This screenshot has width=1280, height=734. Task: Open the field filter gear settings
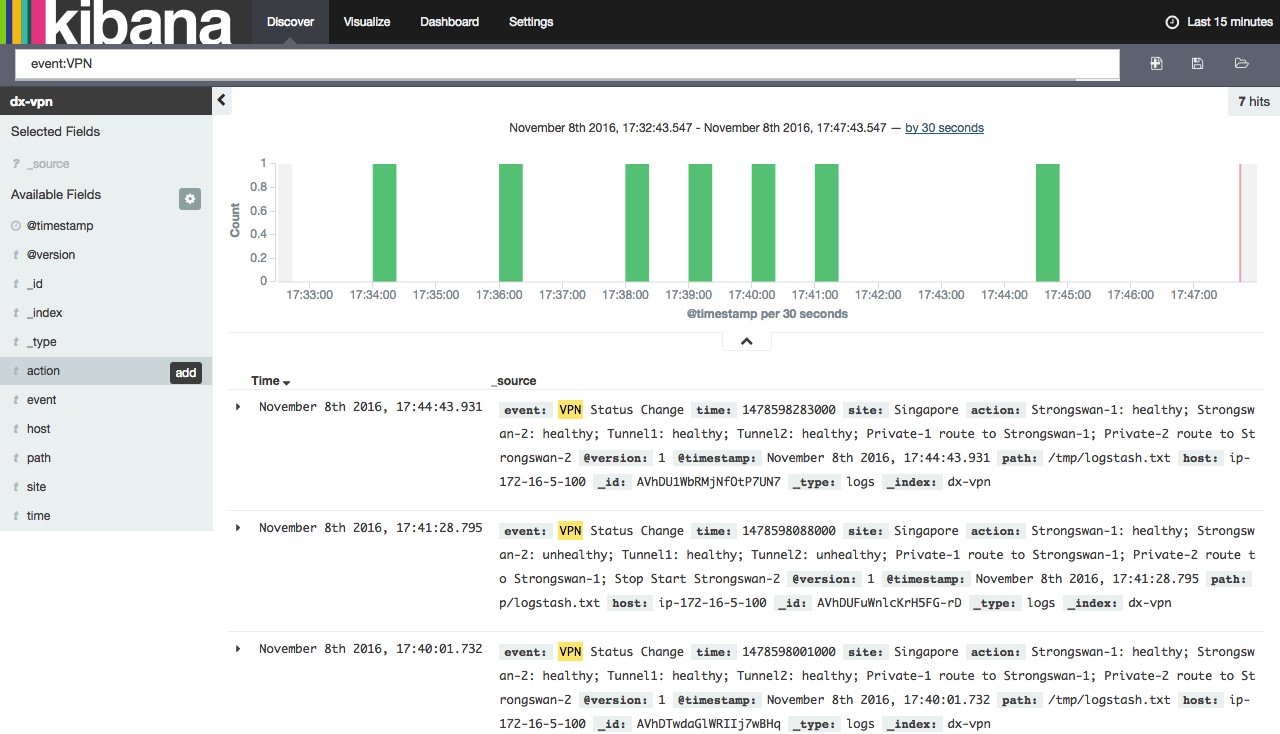click(190, 198)
